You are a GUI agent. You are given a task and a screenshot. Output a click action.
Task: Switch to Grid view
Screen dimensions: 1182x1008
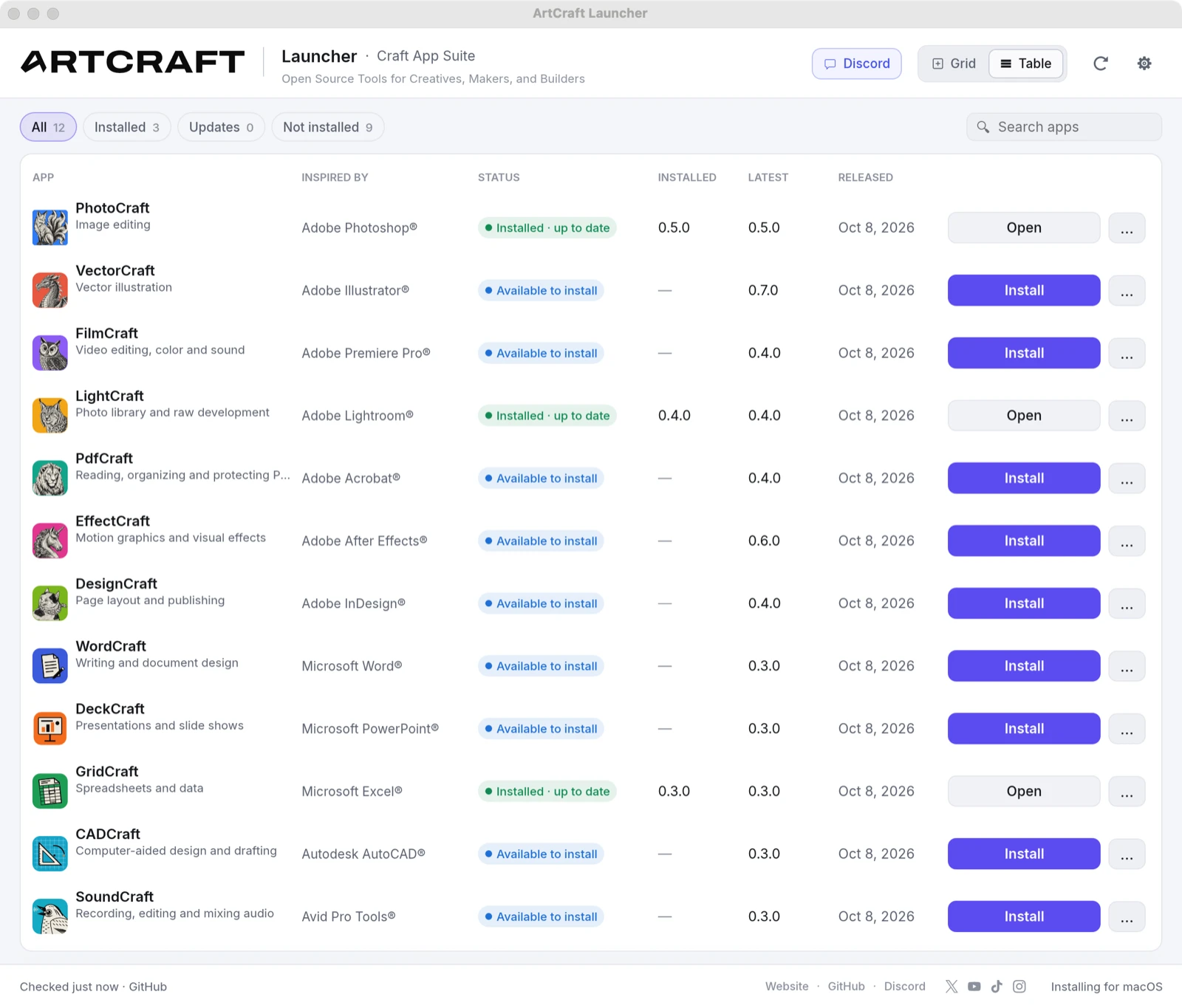click(954, 64)
